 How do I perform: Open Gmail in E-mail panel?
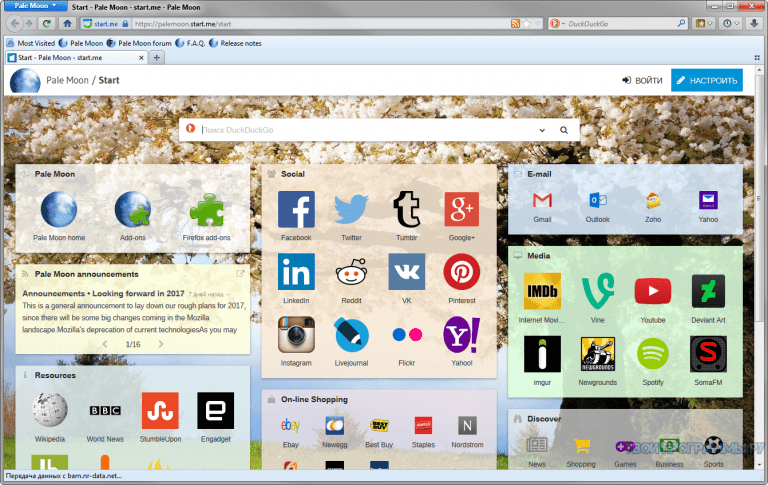(542, 200)
